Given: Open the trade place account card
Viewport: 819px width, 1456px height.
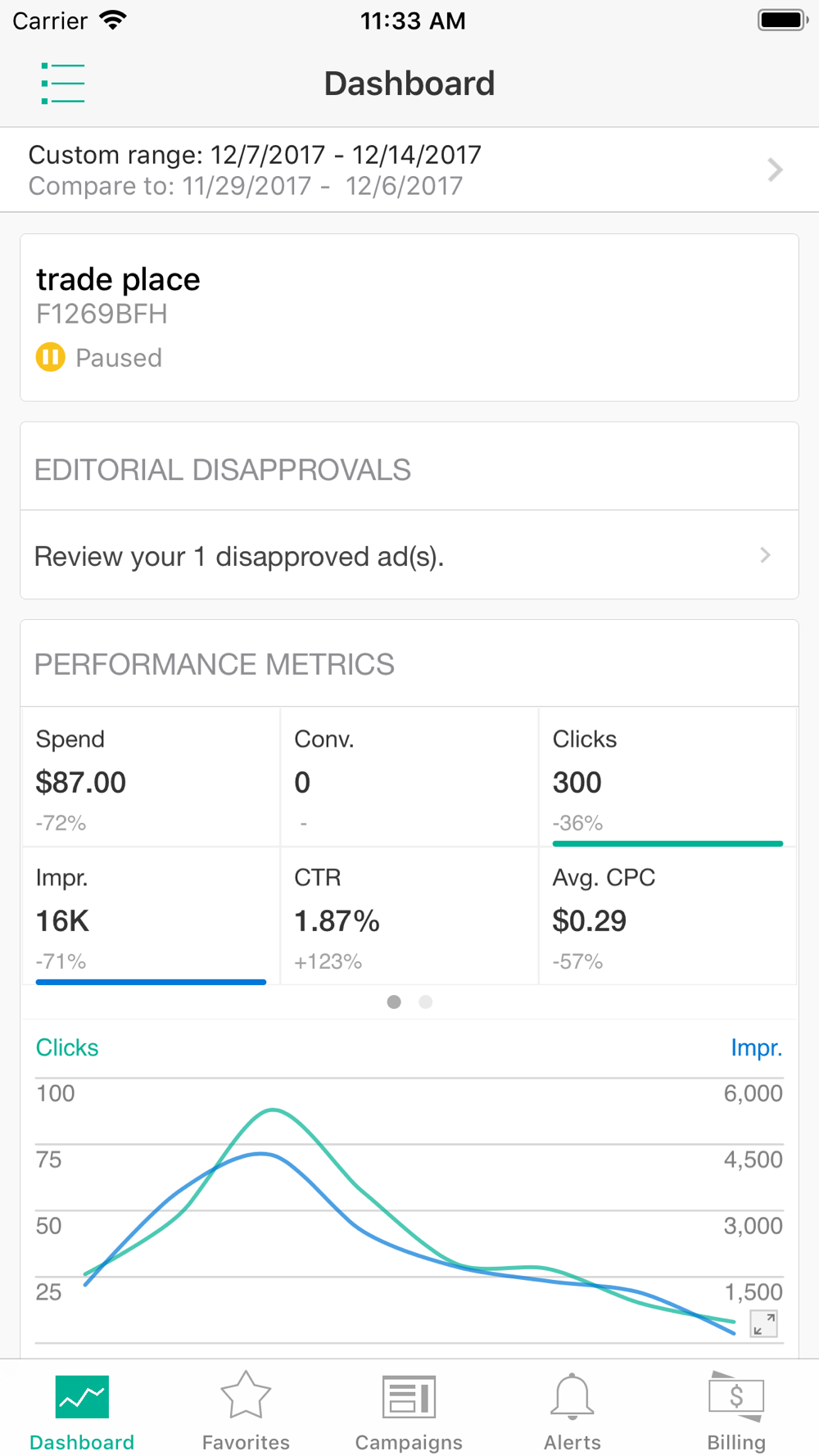Looking at the screenshot, I should pos(409,318).
